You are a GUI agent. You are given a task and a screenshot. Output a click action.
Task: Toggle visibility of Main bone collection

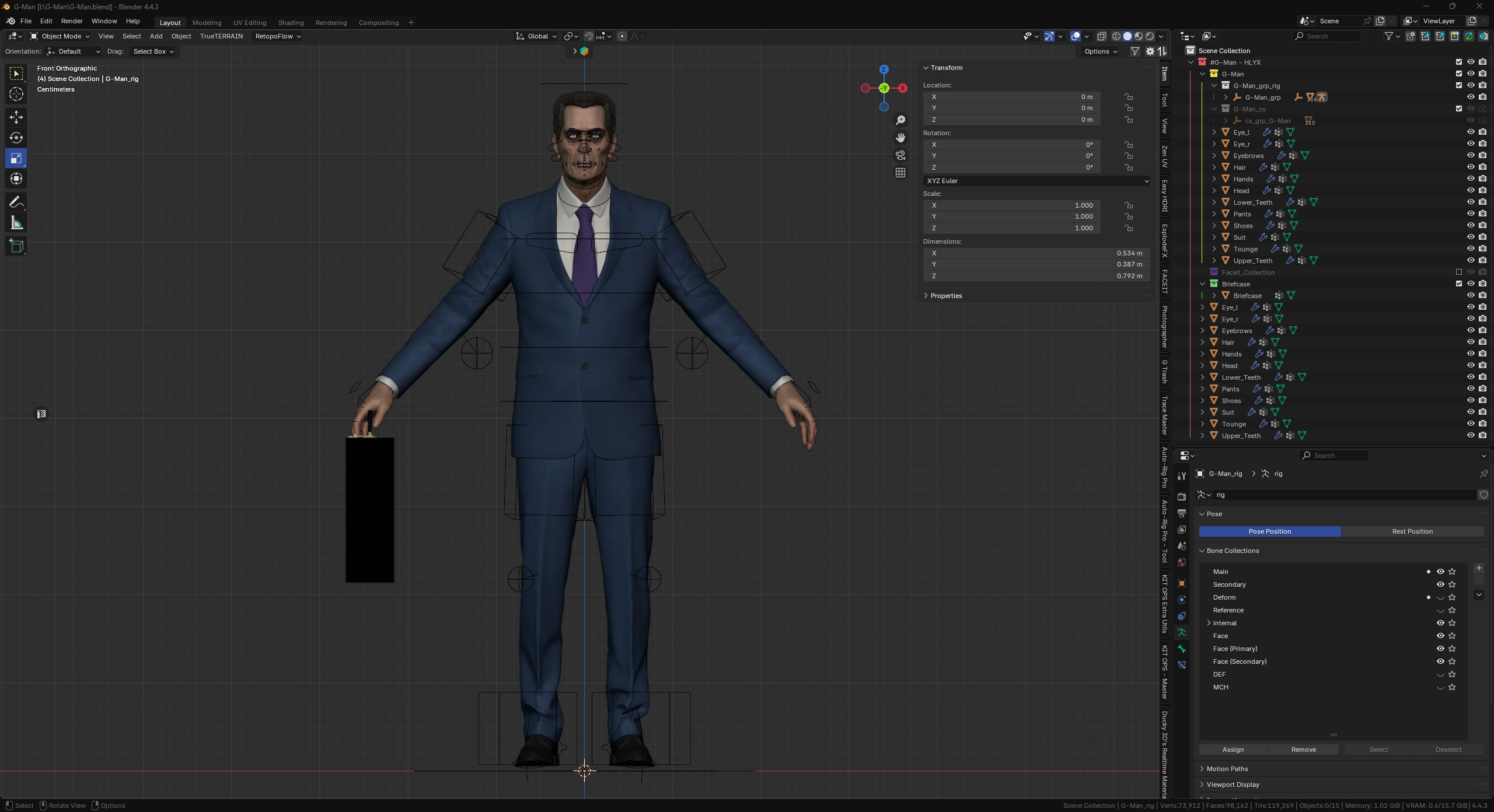[x=1440, y=572]
